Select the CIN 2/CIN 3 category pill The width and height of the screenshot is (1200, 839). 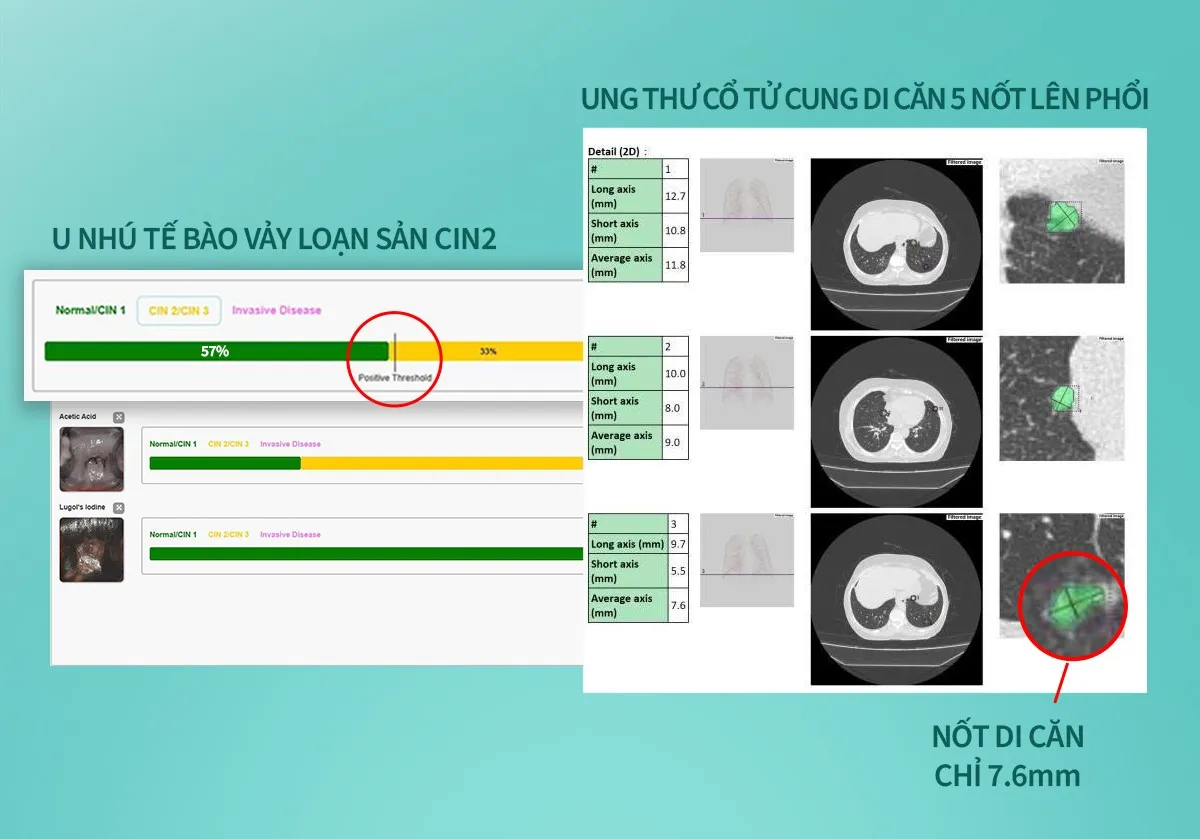point(178,311)
